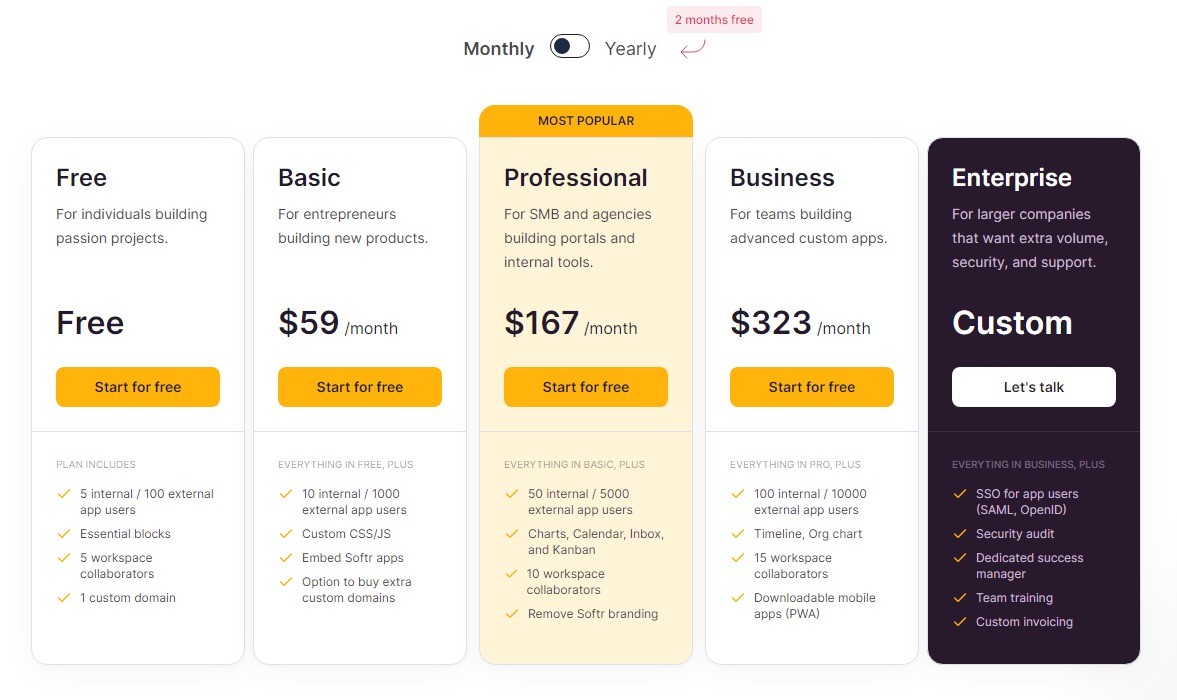Click 'Start for free' under the Professional plan
Screen dimensions: 1177x700
[x=585, y=387]
